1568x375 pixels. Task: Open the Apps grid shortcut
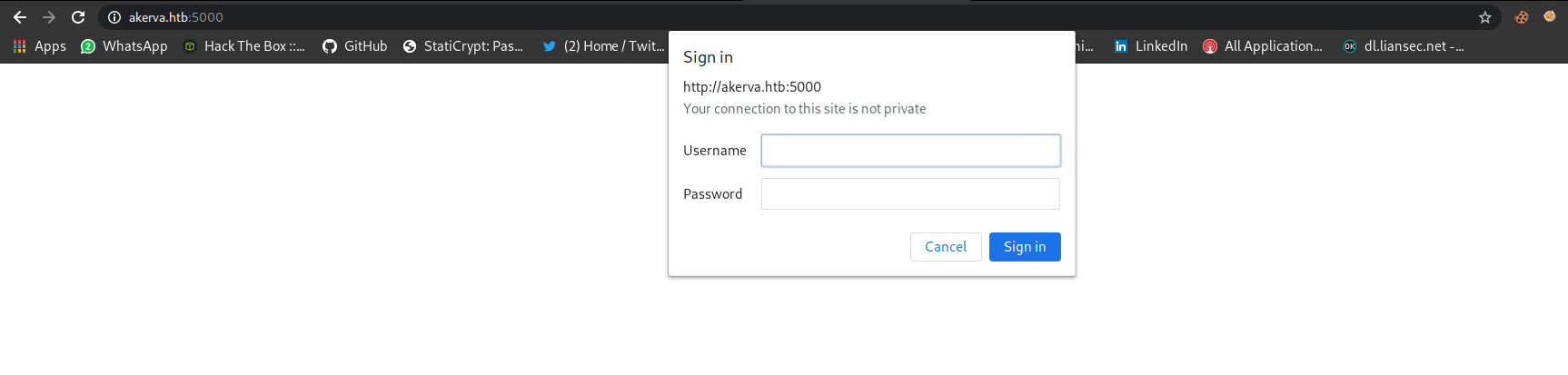pyautogui.click(x=40, y=46)
